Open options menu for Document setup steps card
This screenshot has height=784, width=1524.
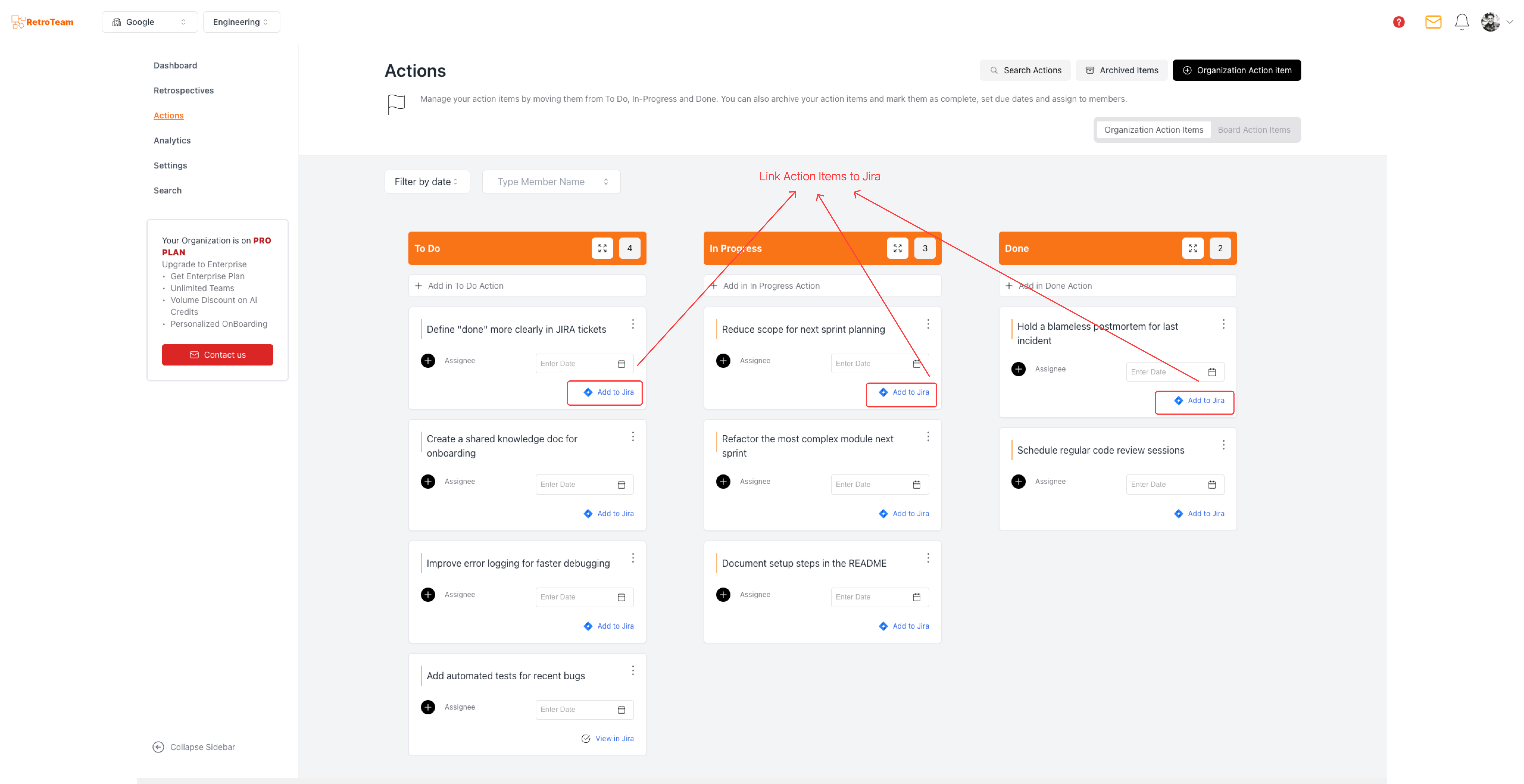(x=928, y=558)
